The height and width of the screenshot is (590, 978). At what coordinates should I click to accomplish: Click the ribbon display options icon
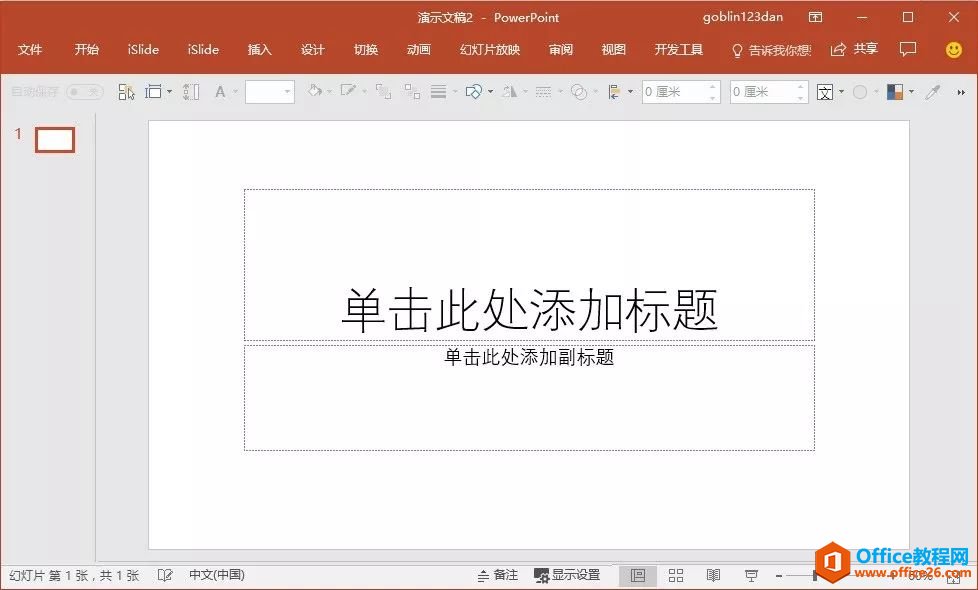[x=815, y=17]
